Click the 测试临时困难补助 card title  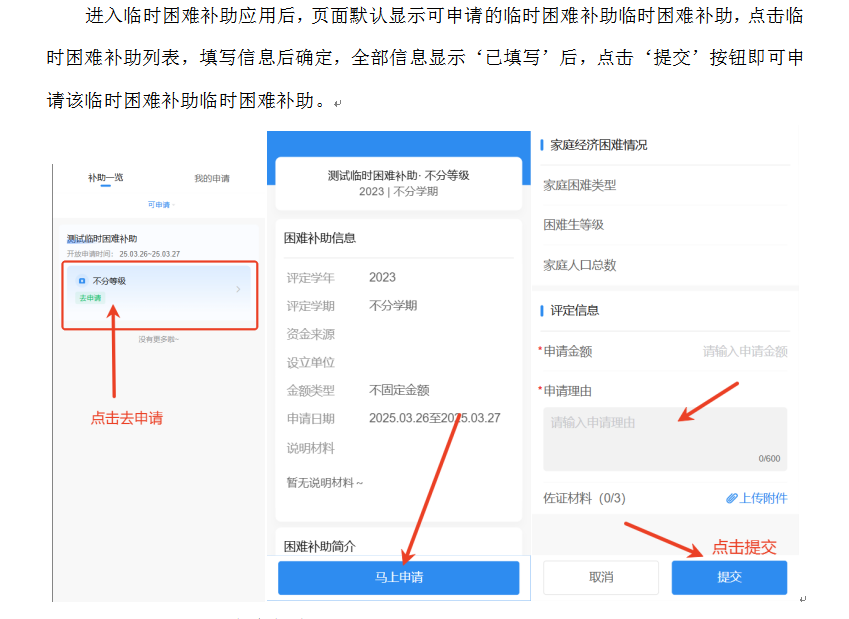[102, 239]
